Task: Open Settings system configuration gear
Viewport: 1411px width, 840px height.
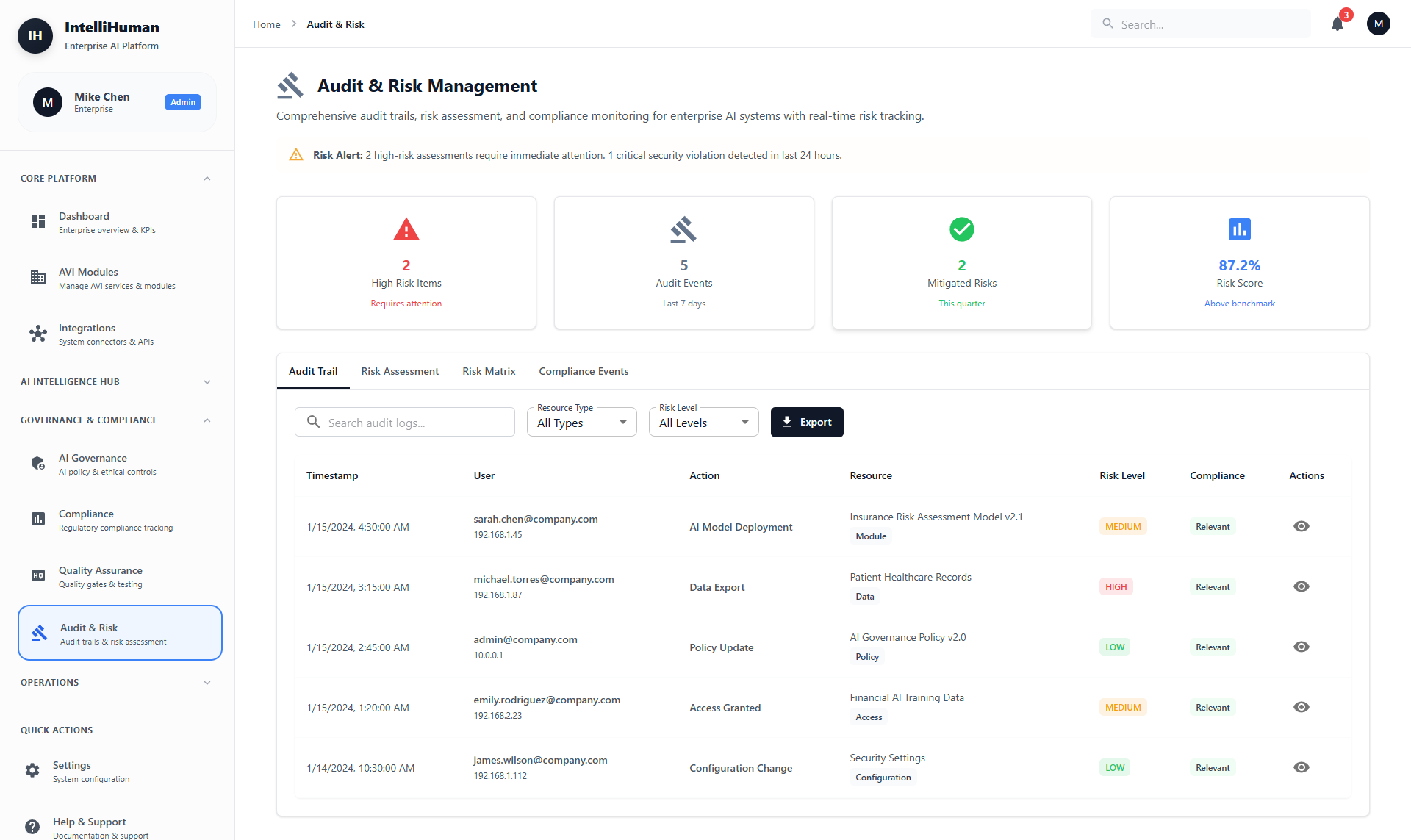Action: pyautogui.click(x=32, y=770)
